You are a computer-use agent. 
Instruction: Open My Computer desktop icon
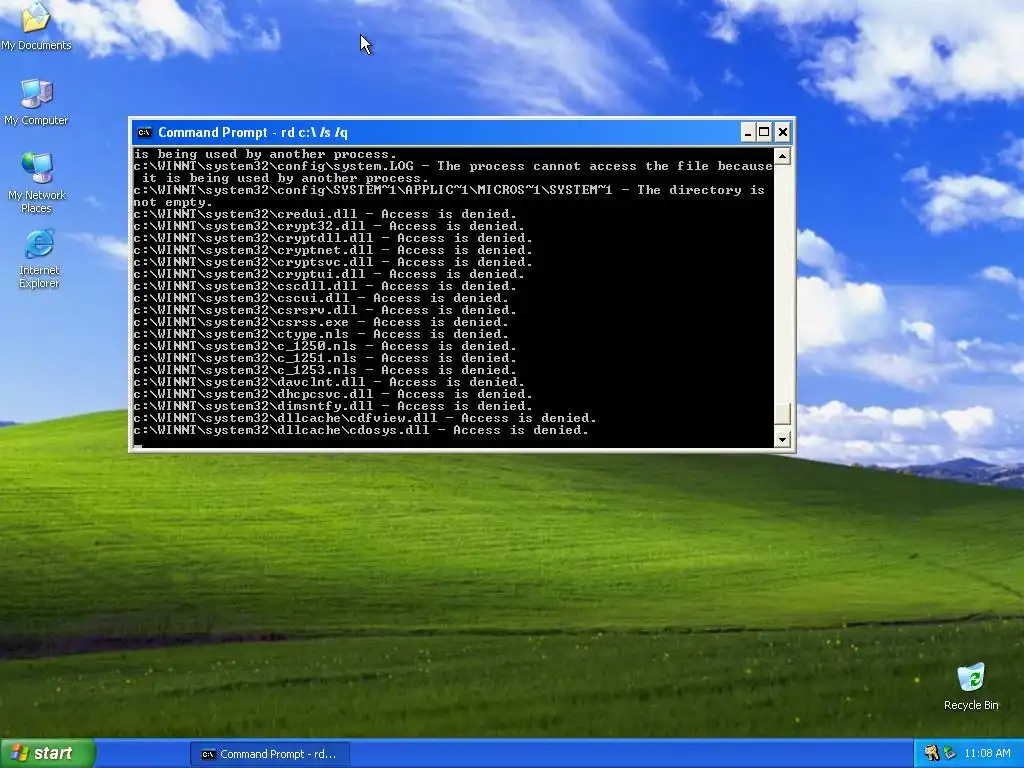coord(36,102)
